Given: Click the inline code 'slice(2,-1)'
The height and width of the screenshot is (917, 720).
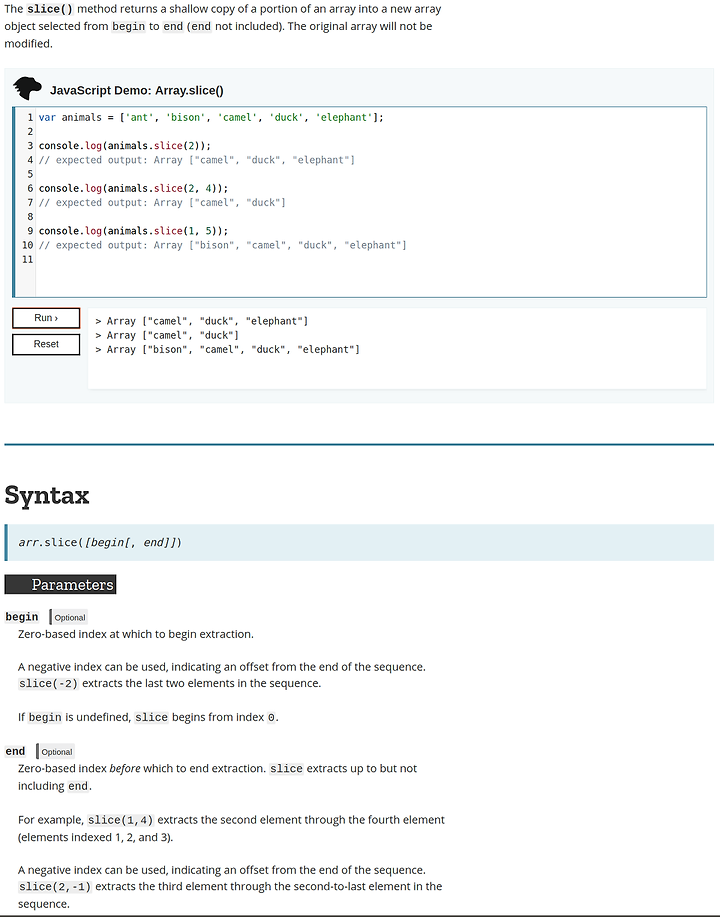Looking at the screenshot, I should (x=55, y=887).
